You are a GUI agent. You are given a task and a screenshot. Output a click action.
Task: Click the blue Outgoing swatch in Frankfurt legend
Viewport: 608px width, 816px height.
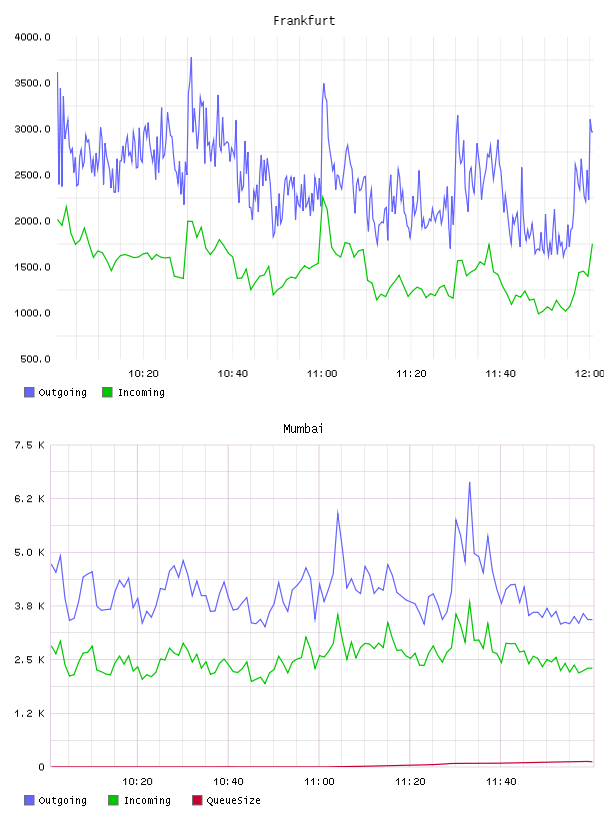[29, 392]
